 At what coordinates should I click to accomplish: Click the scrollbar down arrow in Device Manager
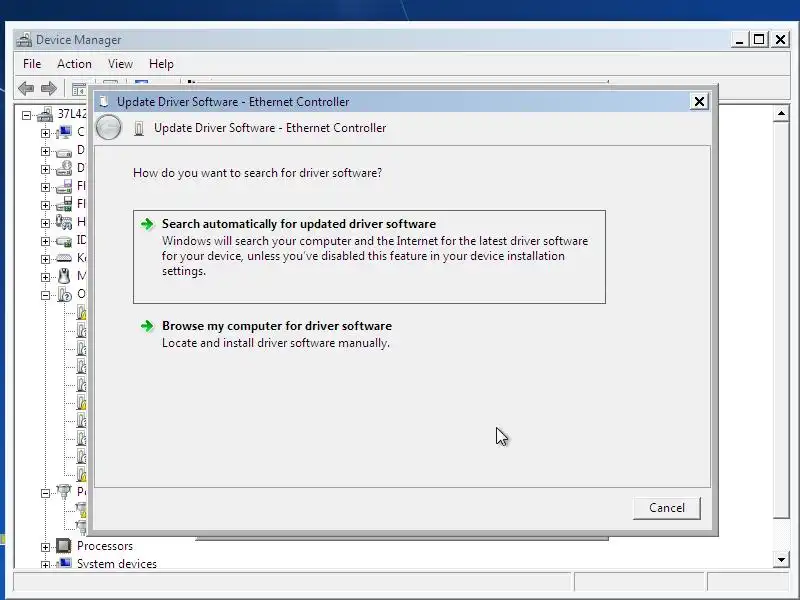tap(781, 559)
